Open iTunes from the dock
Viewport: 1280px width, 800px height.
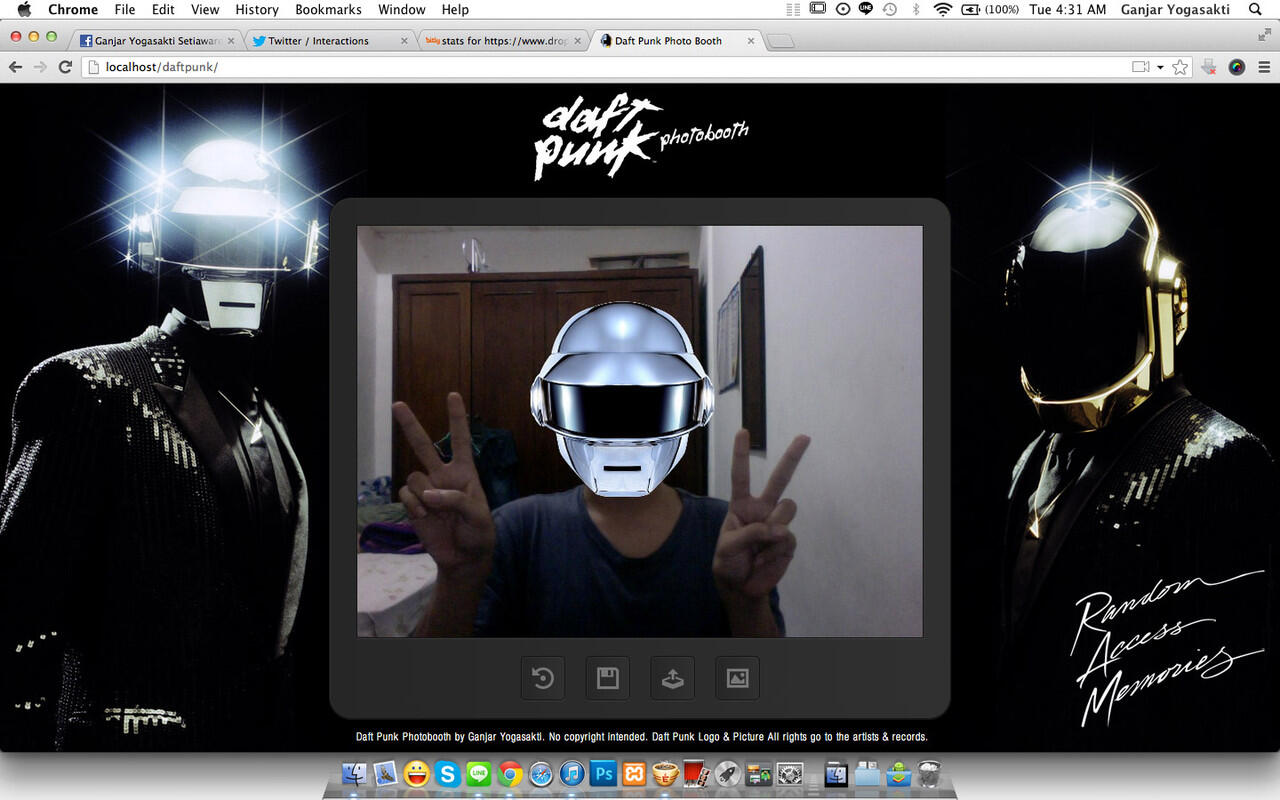click(x=572, y=773)
